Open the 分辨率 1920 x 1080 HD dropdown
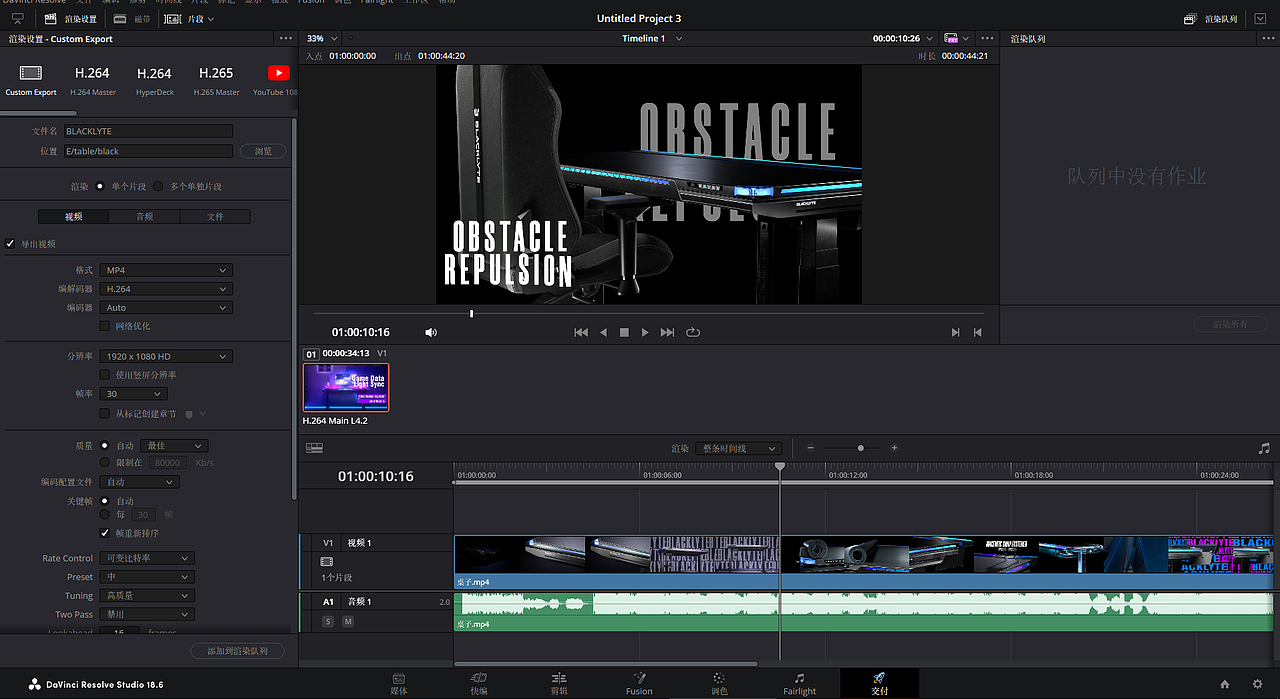The height and width of the screenshot is (699, 1280). tap(166, 356)
